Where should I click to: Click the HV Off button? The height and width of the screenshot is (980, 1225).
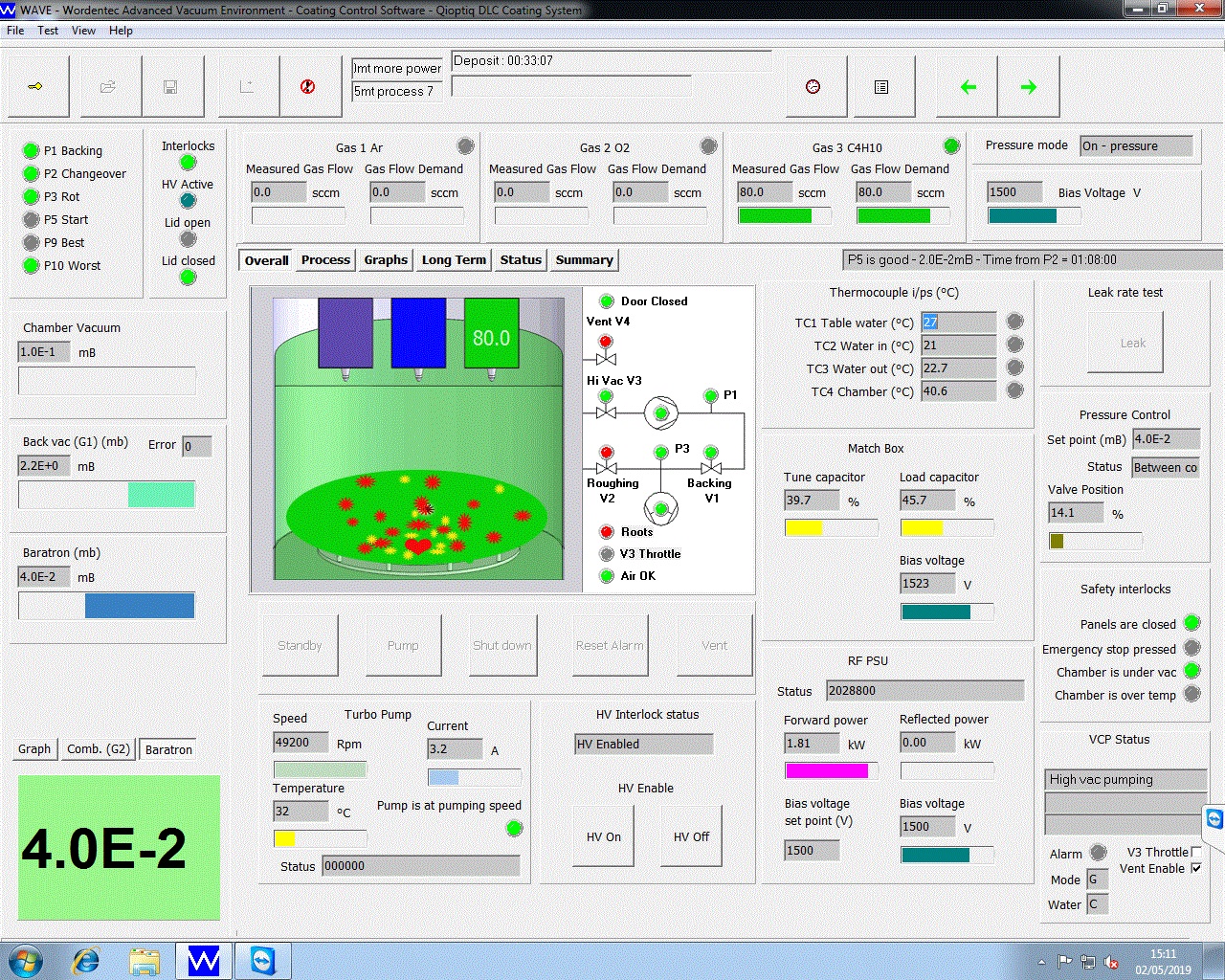(x=691, y=836)
